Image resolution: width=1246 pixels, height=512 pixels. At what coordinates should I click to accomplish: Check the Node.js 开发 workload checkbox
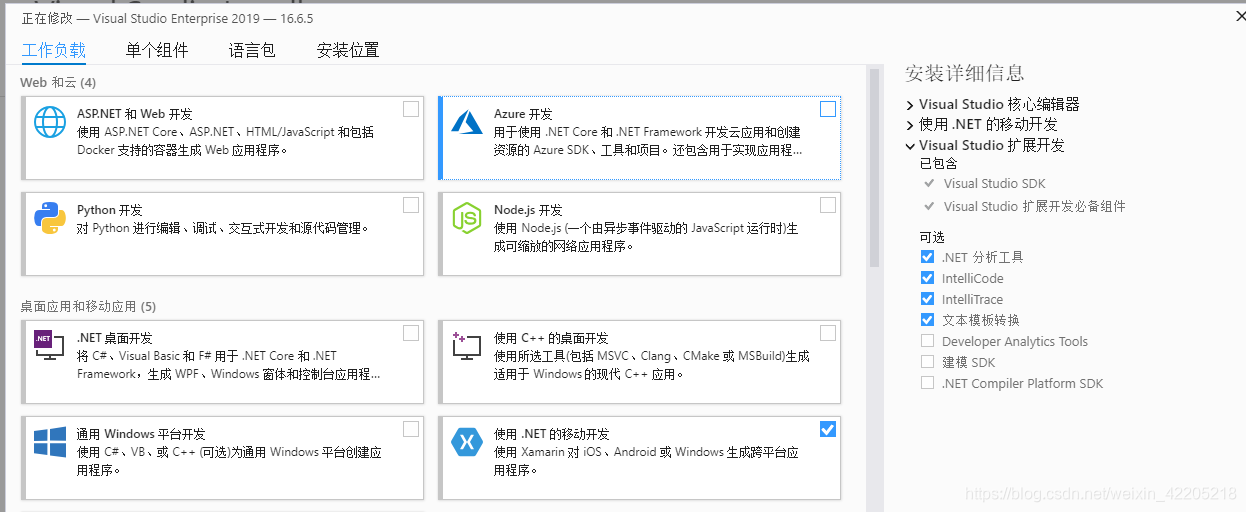click(x=828, y=205)
